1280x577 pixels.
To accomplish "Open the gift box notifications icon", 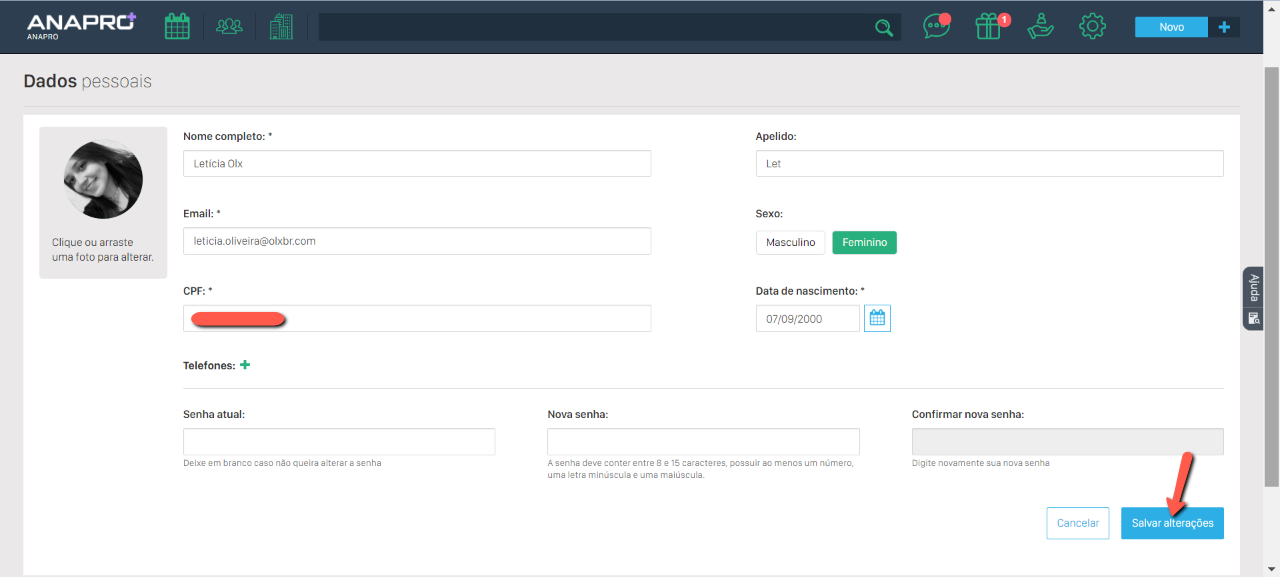I will coord(988,27).
